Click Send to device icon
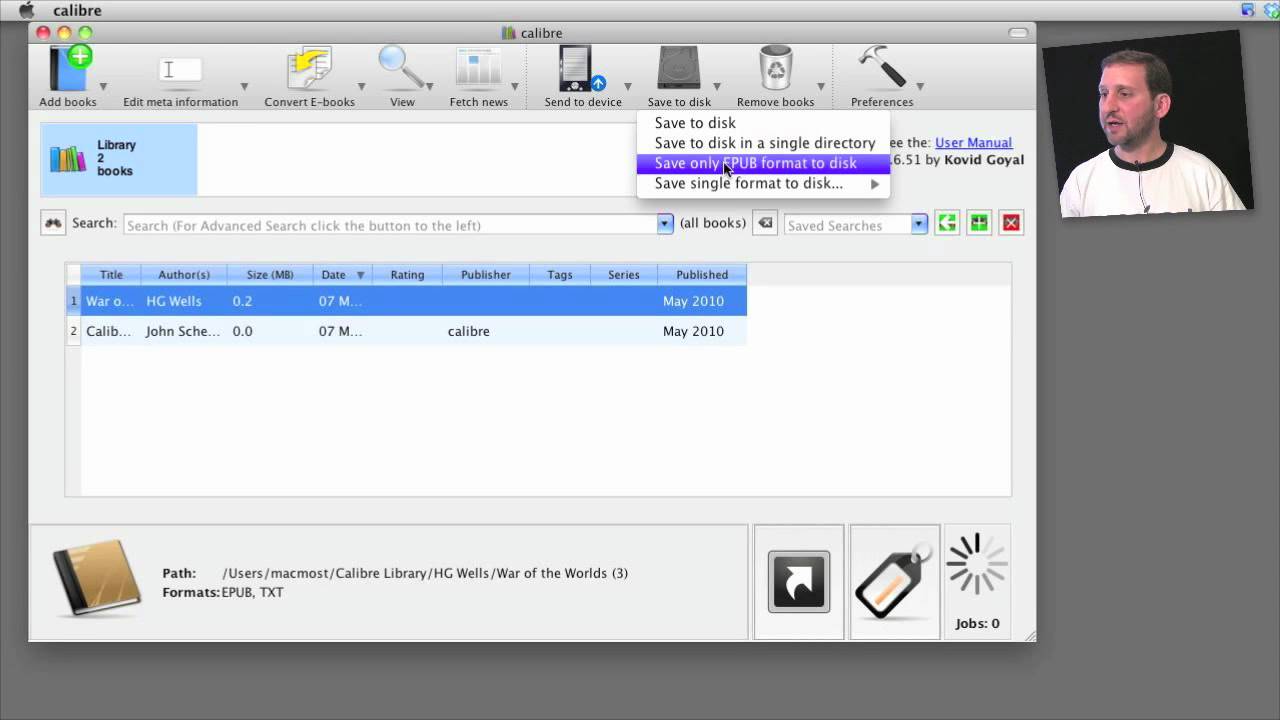 pos(582,70)
